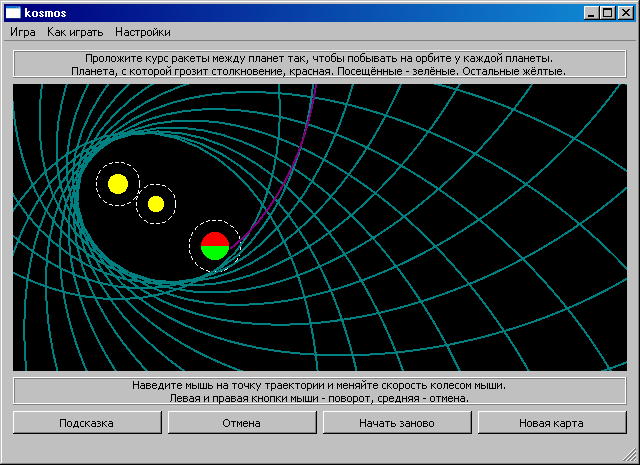Click the Начать заново button
The image size is (640, 465).
point(397,423)
